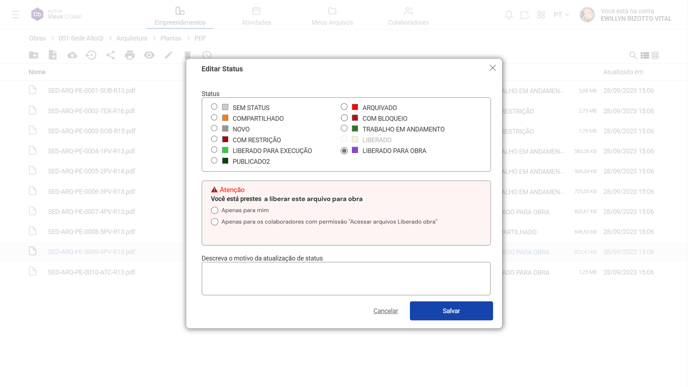
Task: Click the status update reason text field
Action: 346,279
